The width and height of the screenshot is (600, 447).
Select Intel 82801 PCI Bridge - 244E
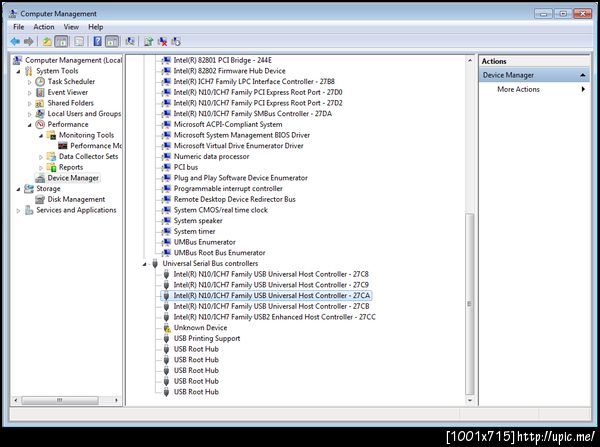(223, 60)
